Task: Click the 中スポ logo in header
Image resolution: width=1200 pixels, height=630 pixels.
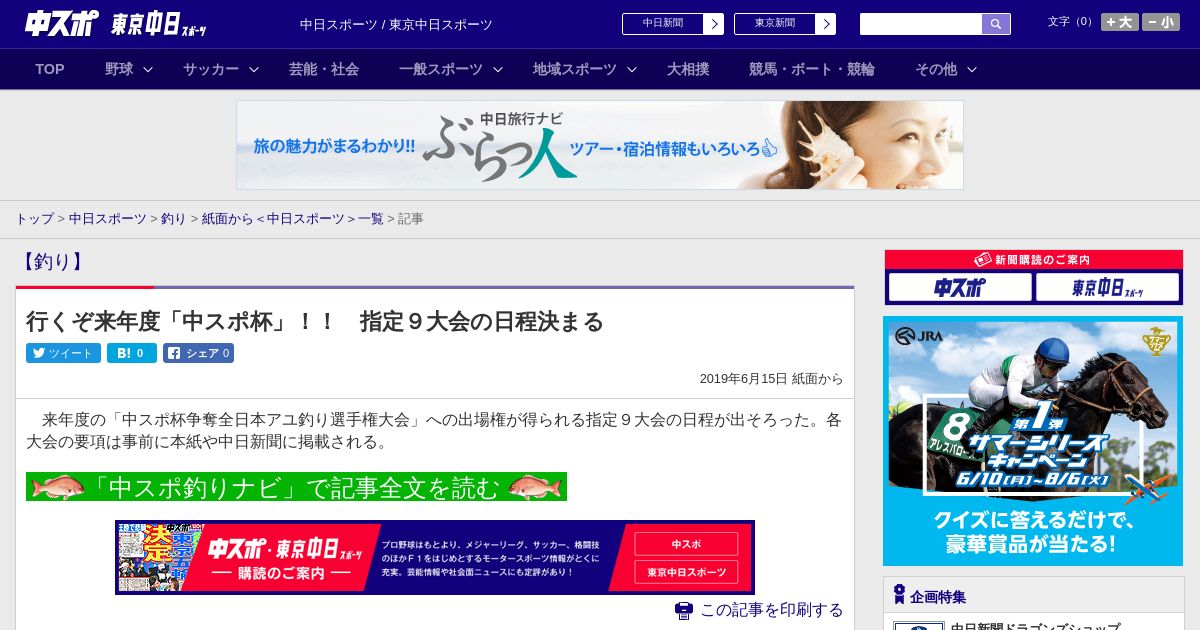Action: (62, 23)
